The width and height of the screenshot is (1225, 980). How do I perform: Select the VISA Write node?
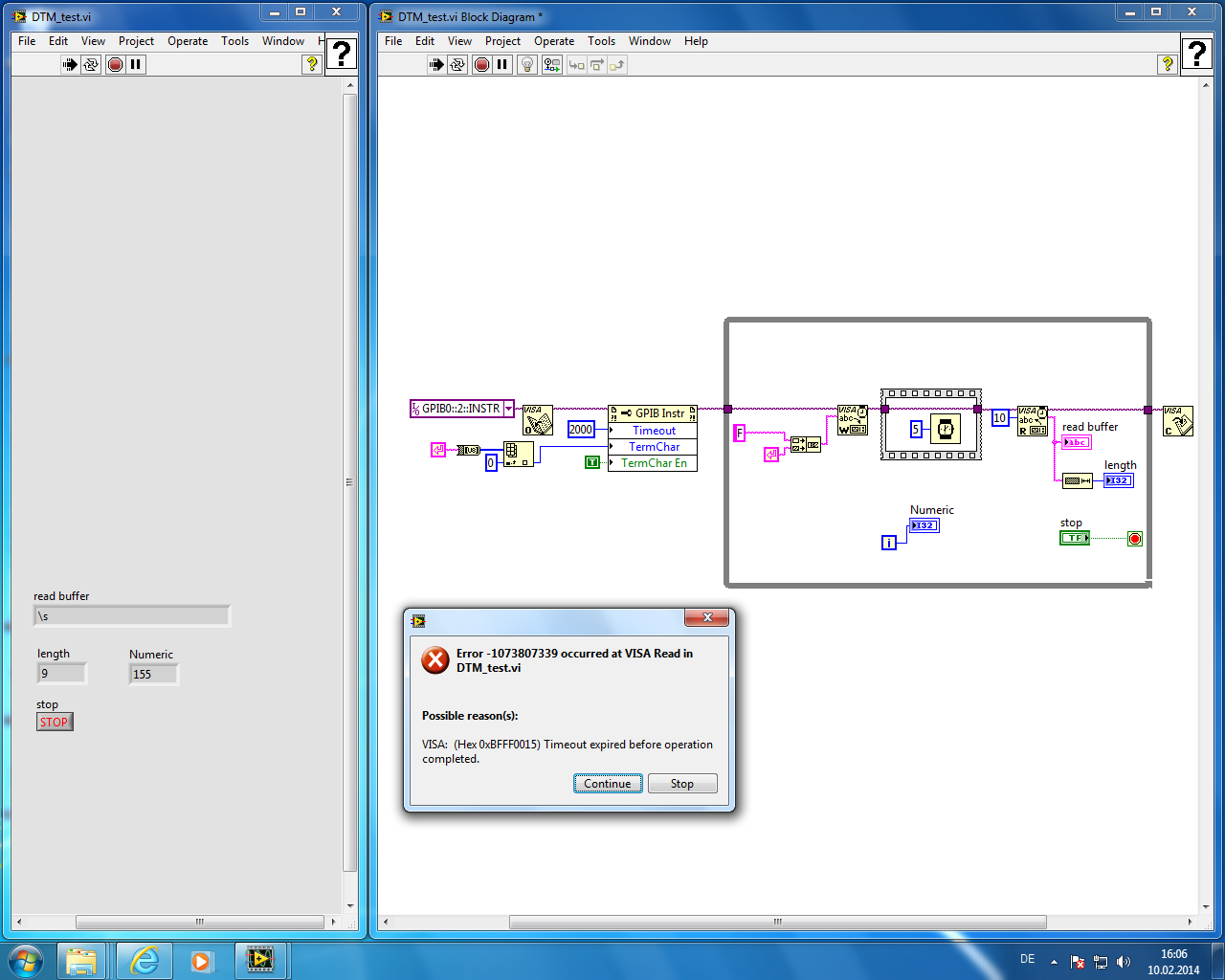click(x=853, y=420)
